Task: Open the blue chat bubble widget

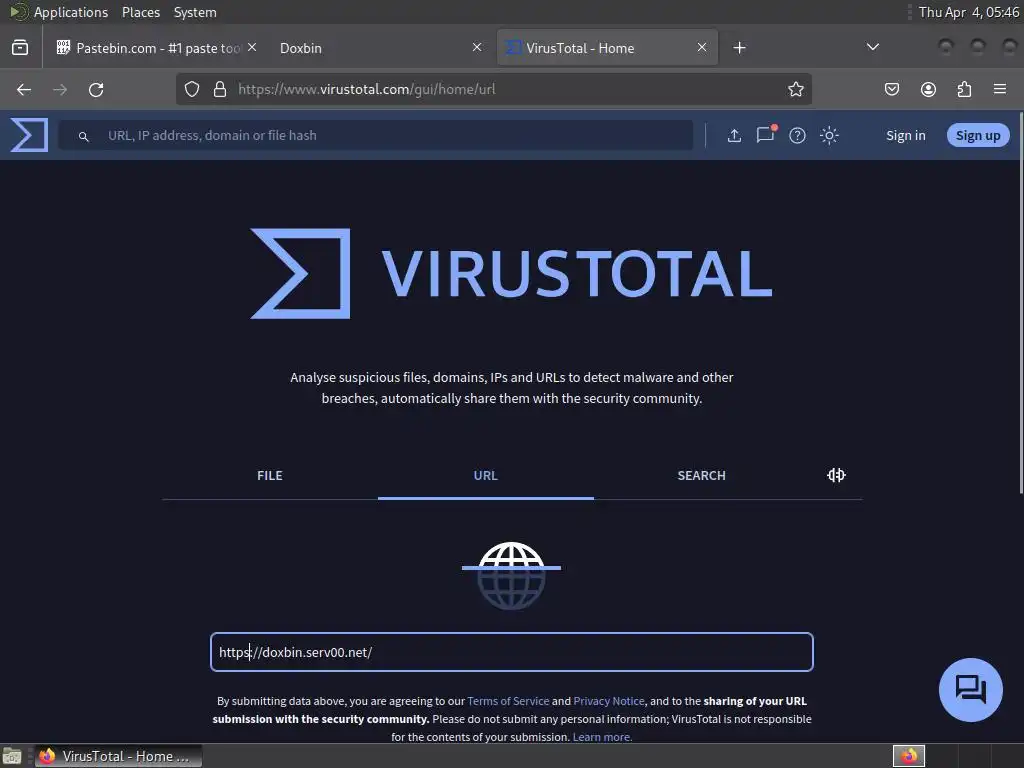Action: [x=970, y=690]
